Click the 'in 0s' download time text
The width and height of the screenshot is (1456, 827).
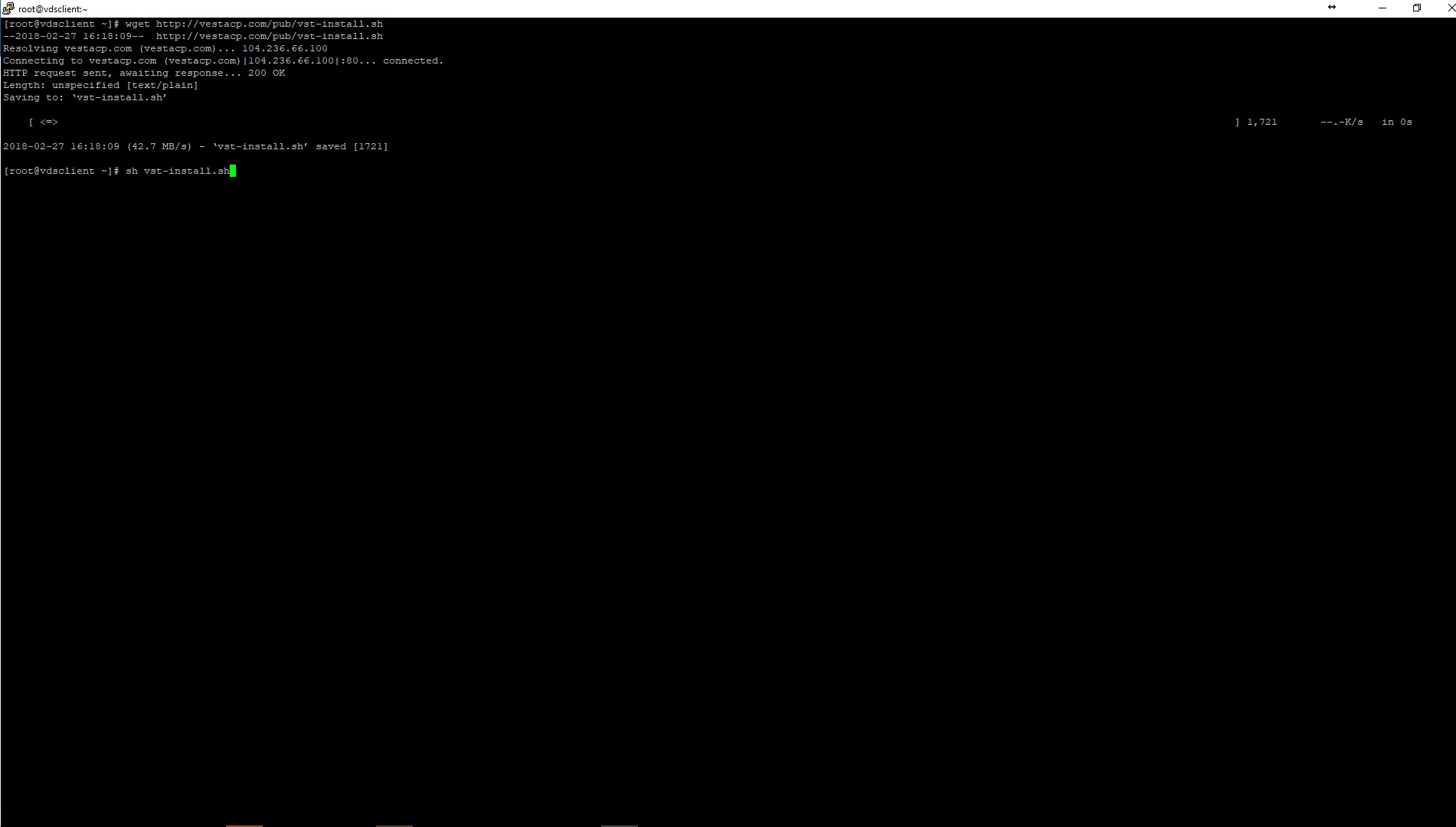pyautogui.click(x=1397, y=122)
